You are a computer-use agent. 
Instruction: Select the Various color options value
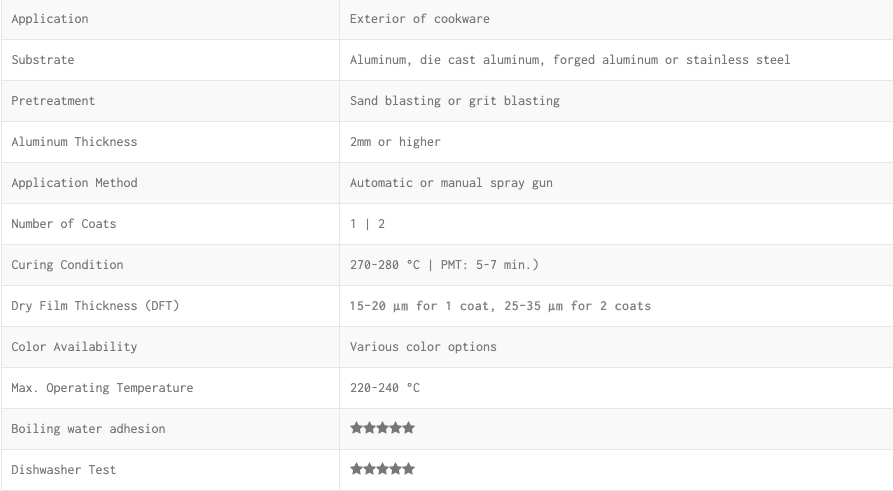423,347
